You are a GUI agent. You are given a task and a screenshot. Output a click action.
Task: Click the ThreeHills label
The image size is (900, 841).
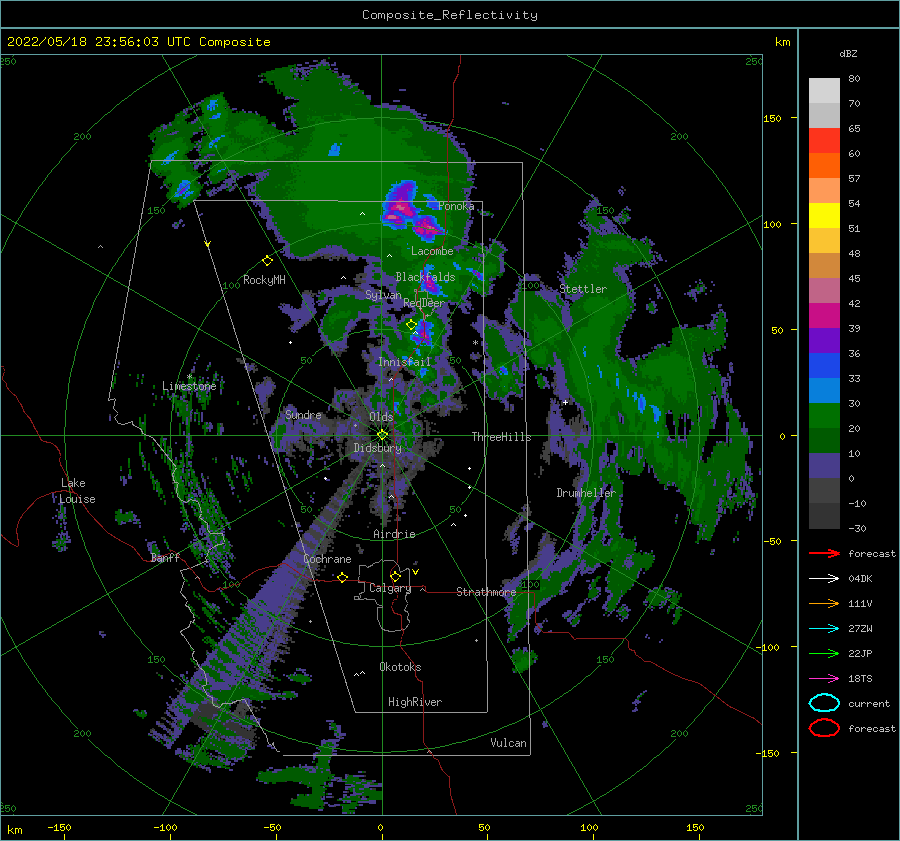click(501, 437)
